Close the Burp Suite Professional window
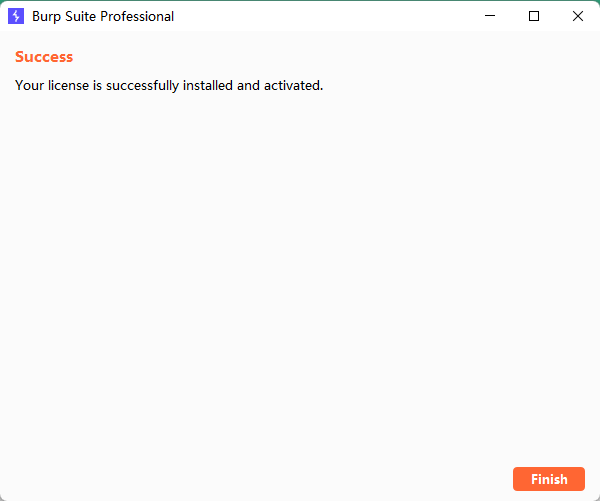The image size is (600, 501). coord(577,16)
